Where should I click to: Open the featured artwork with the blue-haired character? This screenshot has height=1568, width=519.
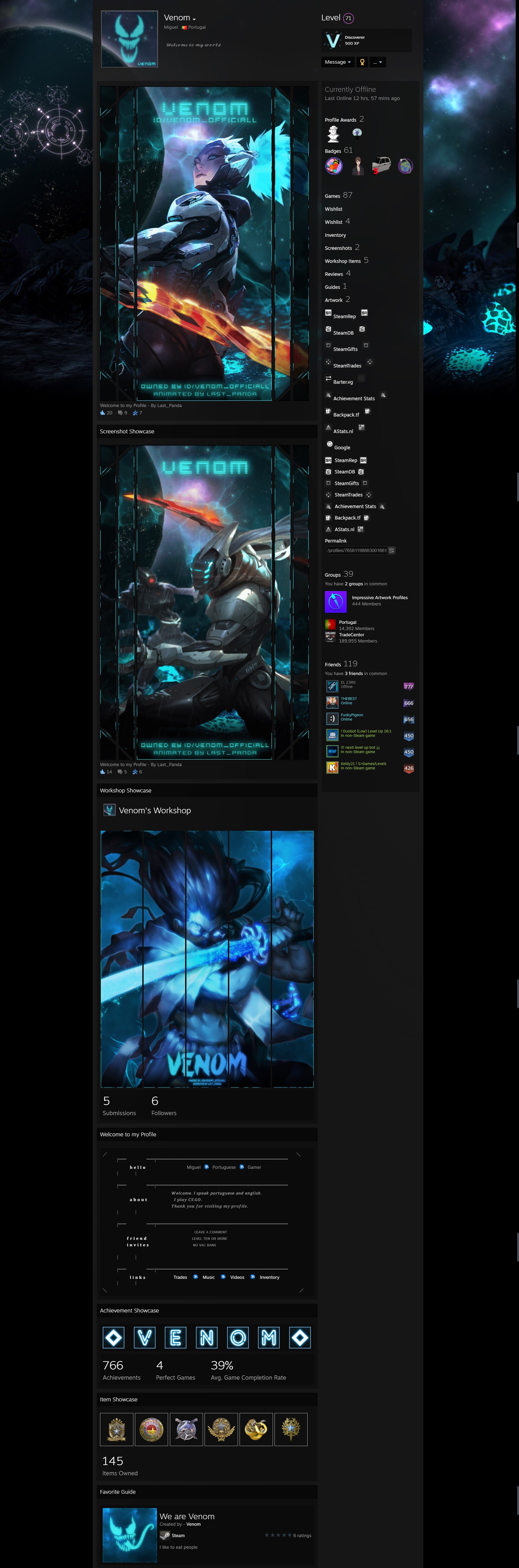(204, 243)
